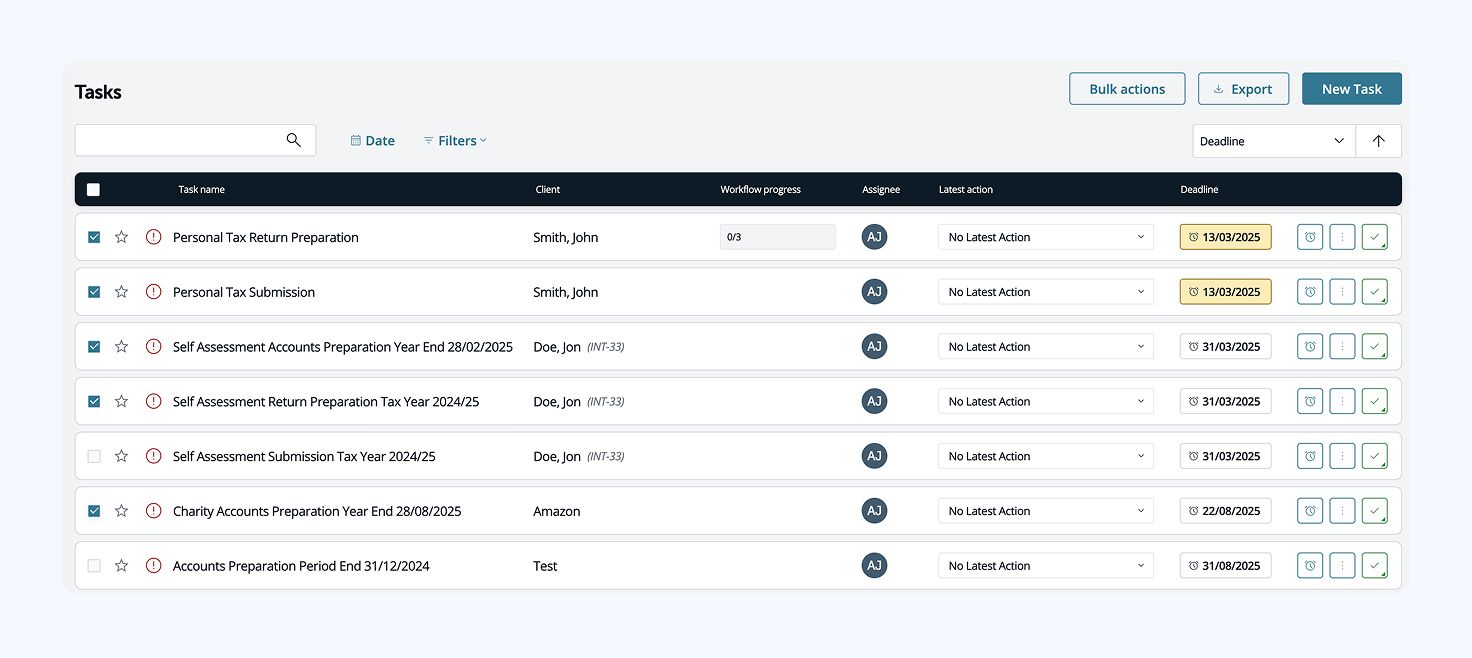Star the Self Assessment Accounts Preparation task
Screen dimensions: 1472x658
click(x=121, y=347)
